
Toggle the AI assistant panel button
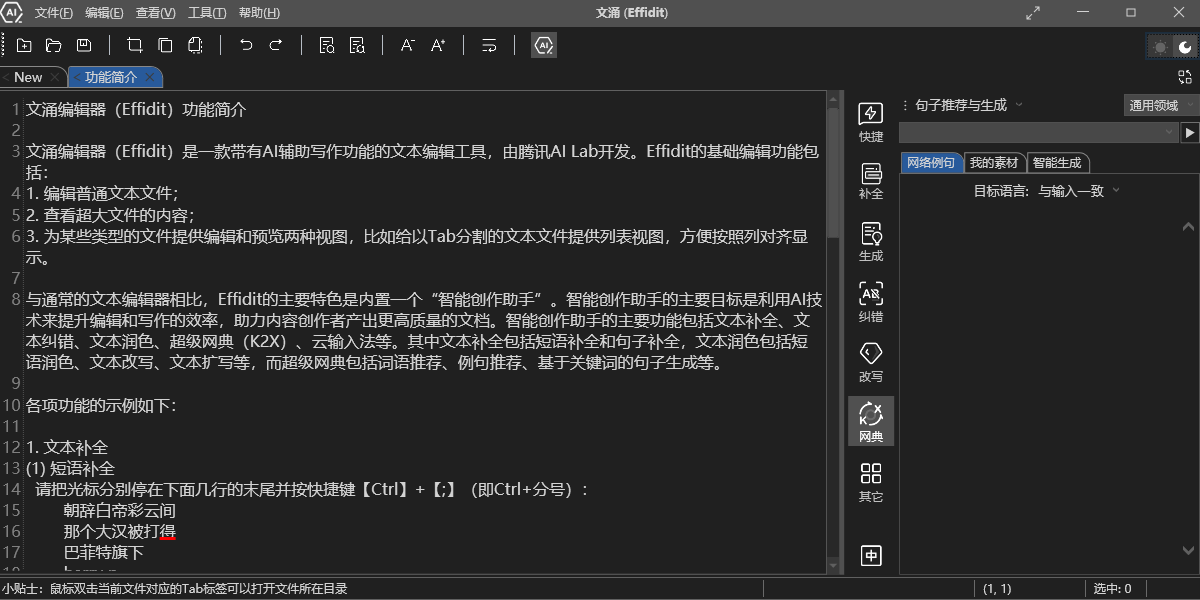(x=544, y=45)
